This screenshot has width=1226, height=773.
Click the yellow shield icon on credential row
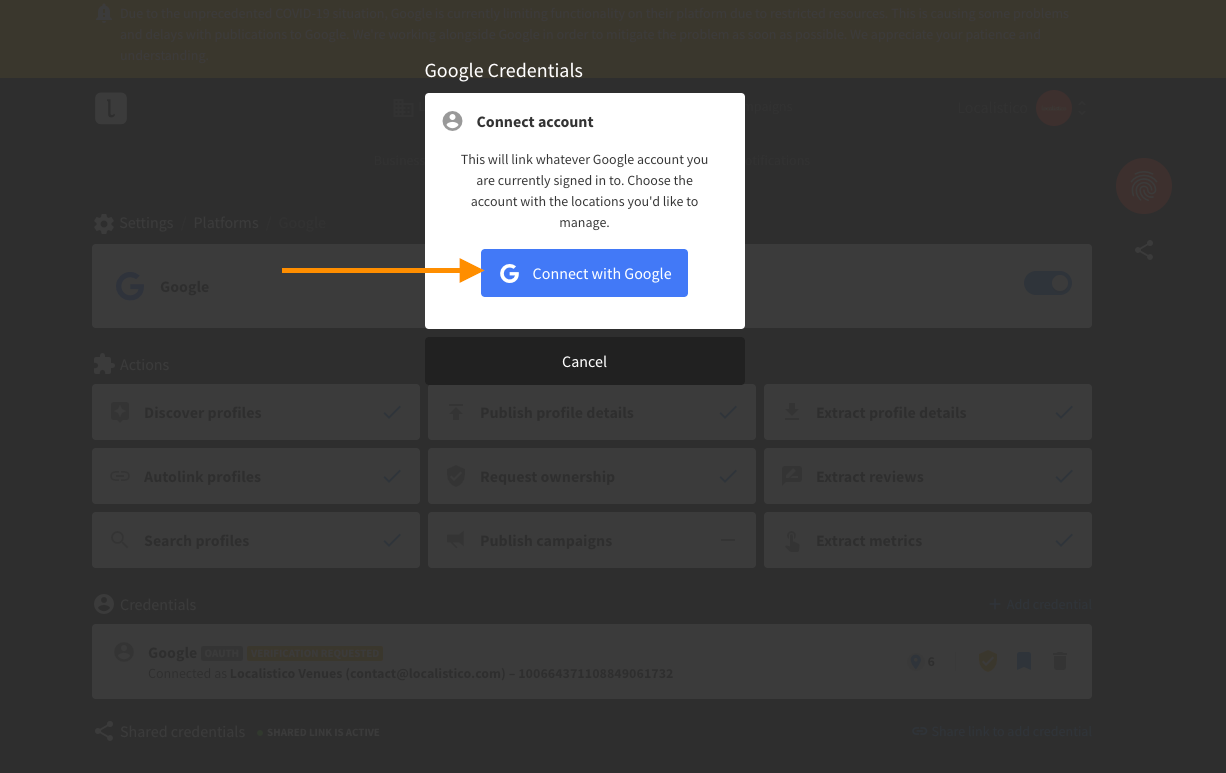coord(988,661)
